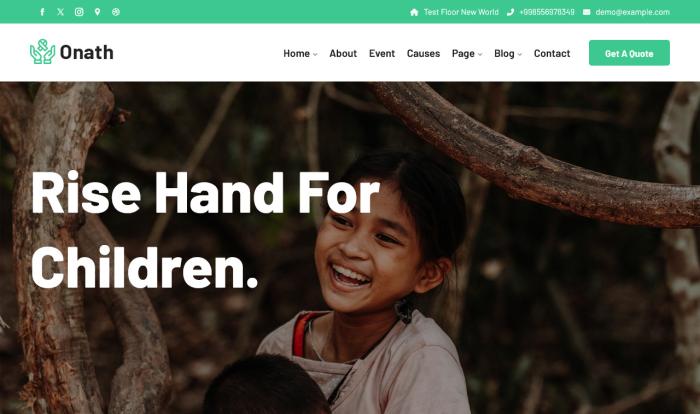
Task: Expand the Home menu chevron
Action: (x=315, y=54)
